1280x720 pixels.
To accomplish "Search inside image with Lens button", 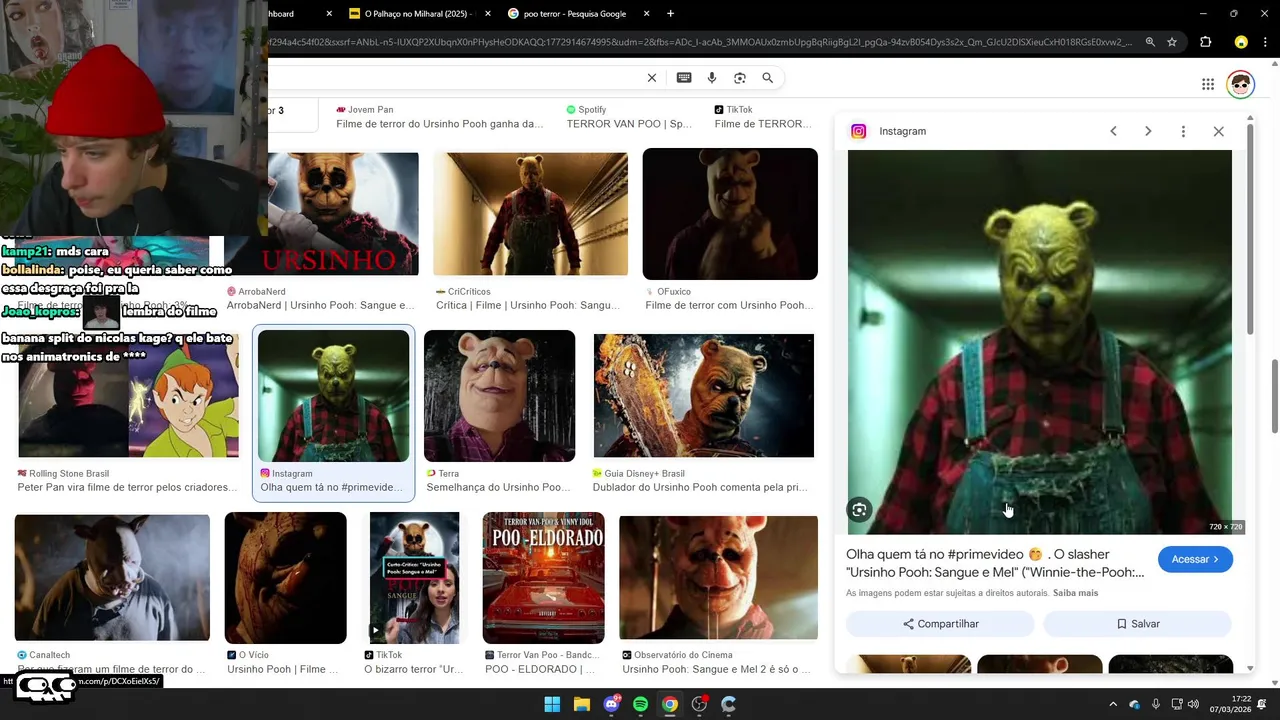I will (x=859, y=510).
